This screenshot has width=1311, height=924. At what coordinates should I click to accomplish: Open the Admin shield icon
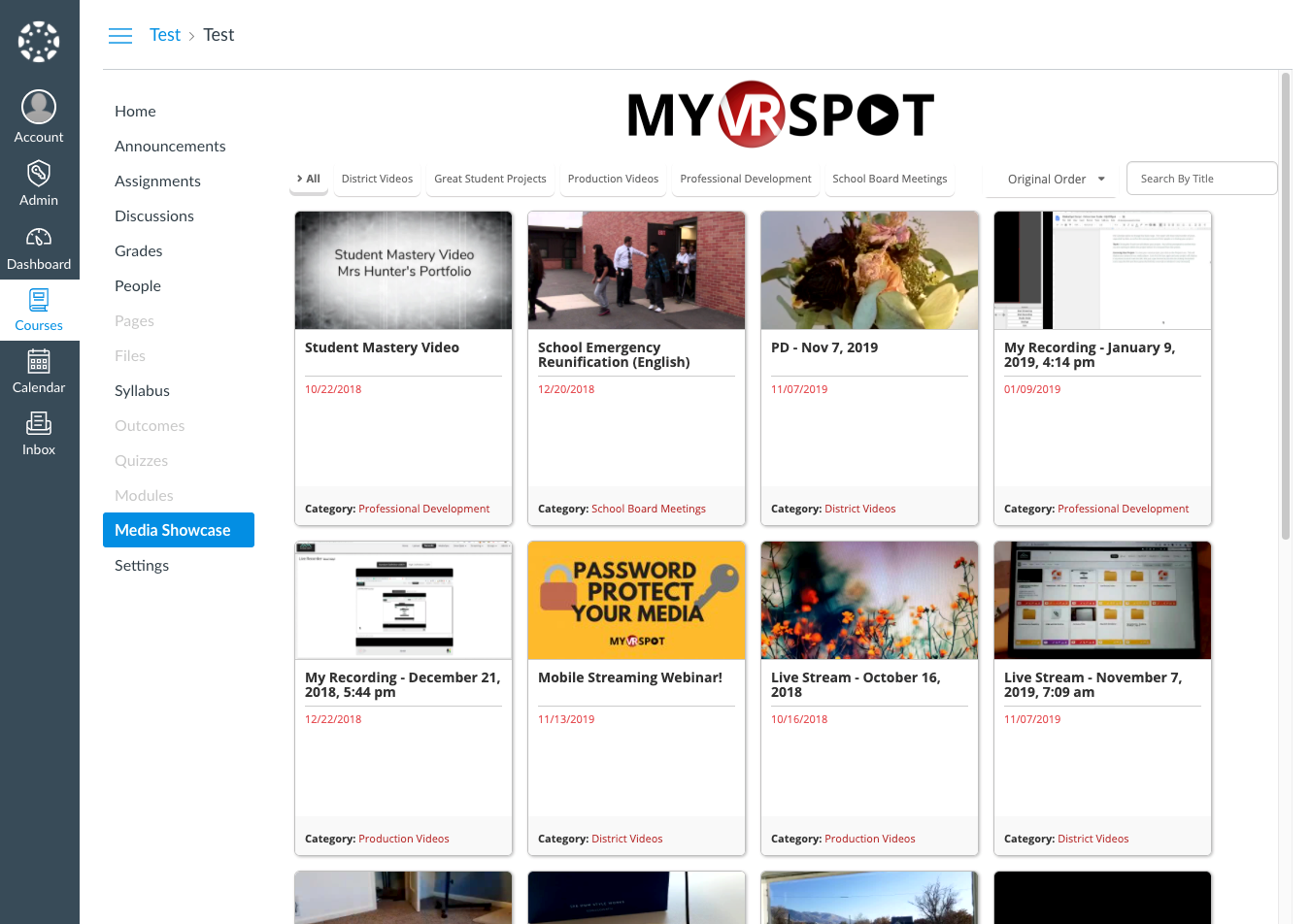point(39,174)
